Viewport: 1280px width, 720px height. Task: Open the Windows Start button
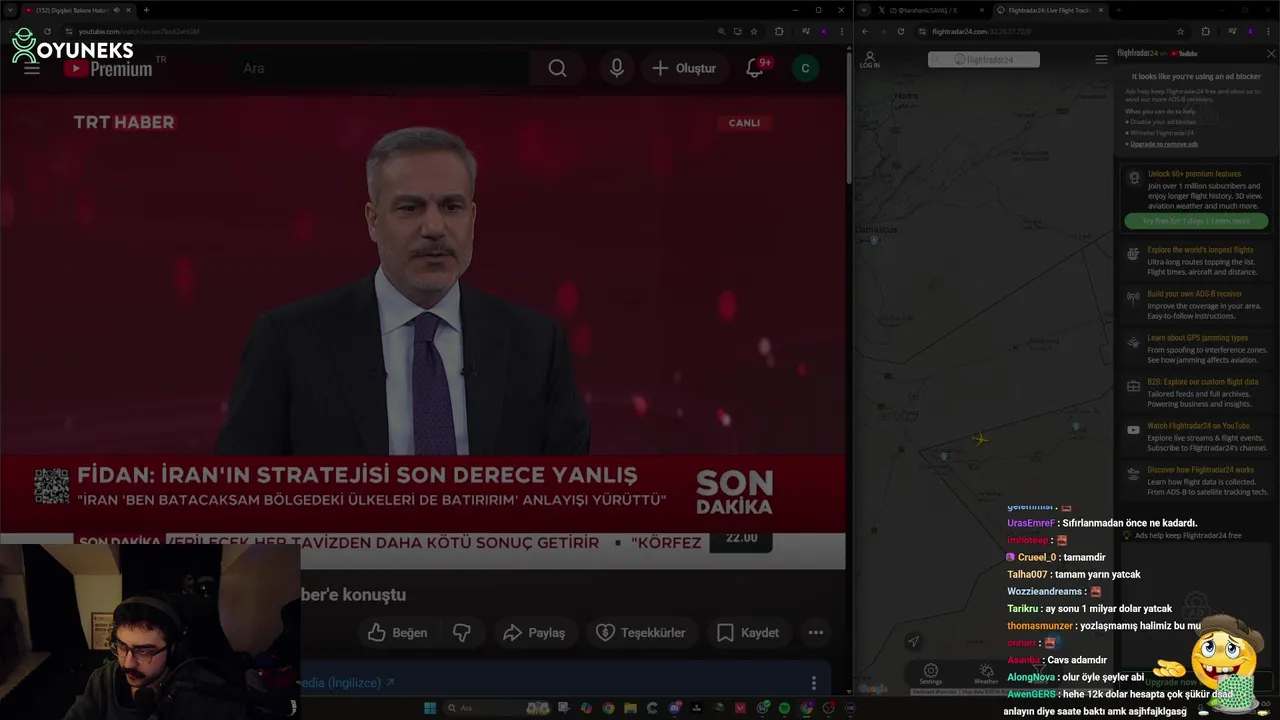pos(430,708)
